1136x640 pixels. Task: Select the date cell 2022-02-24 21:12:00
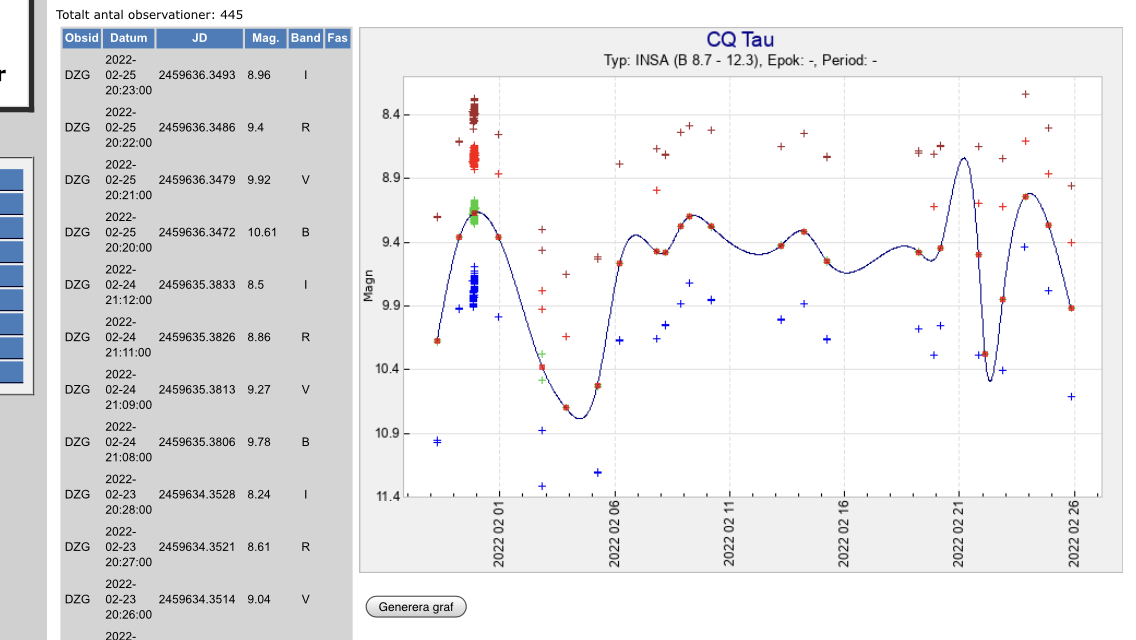[128, 285]
